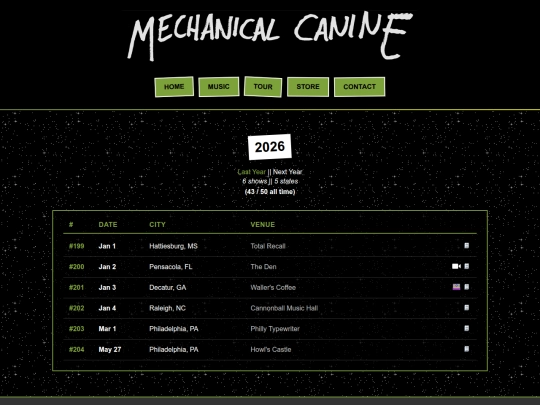Visit the STORE page
This screenshot has height=405, width=540.
tap(308, 87)
